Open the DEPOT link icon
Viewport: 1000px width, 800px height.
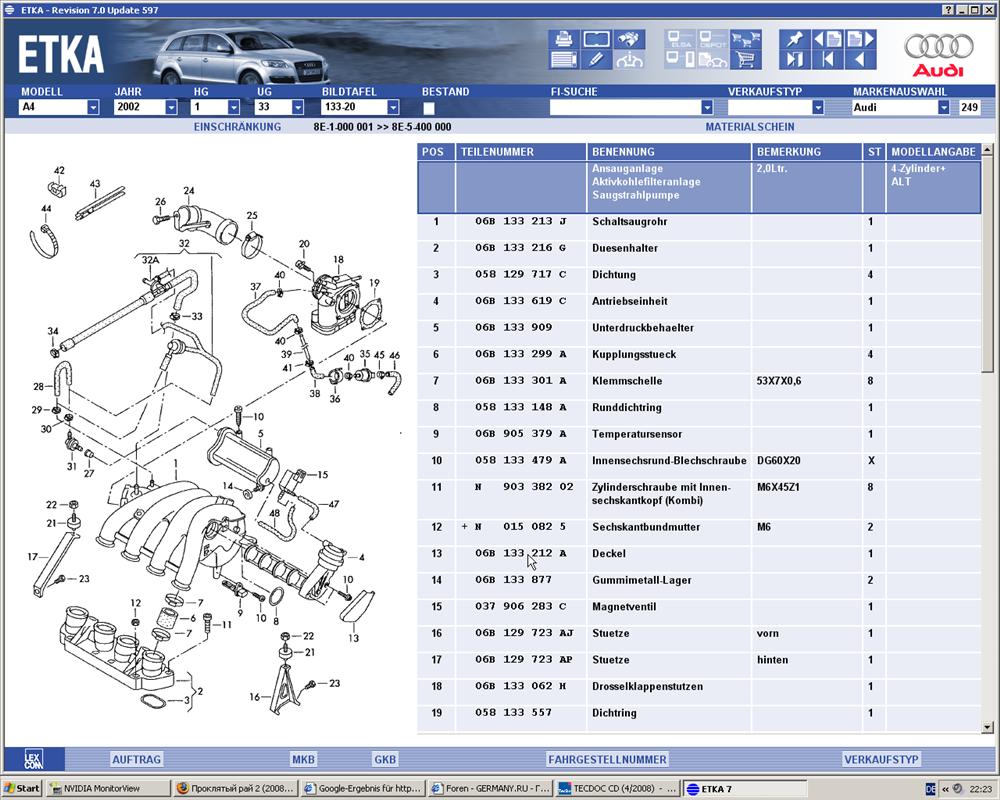coord(712,39)
